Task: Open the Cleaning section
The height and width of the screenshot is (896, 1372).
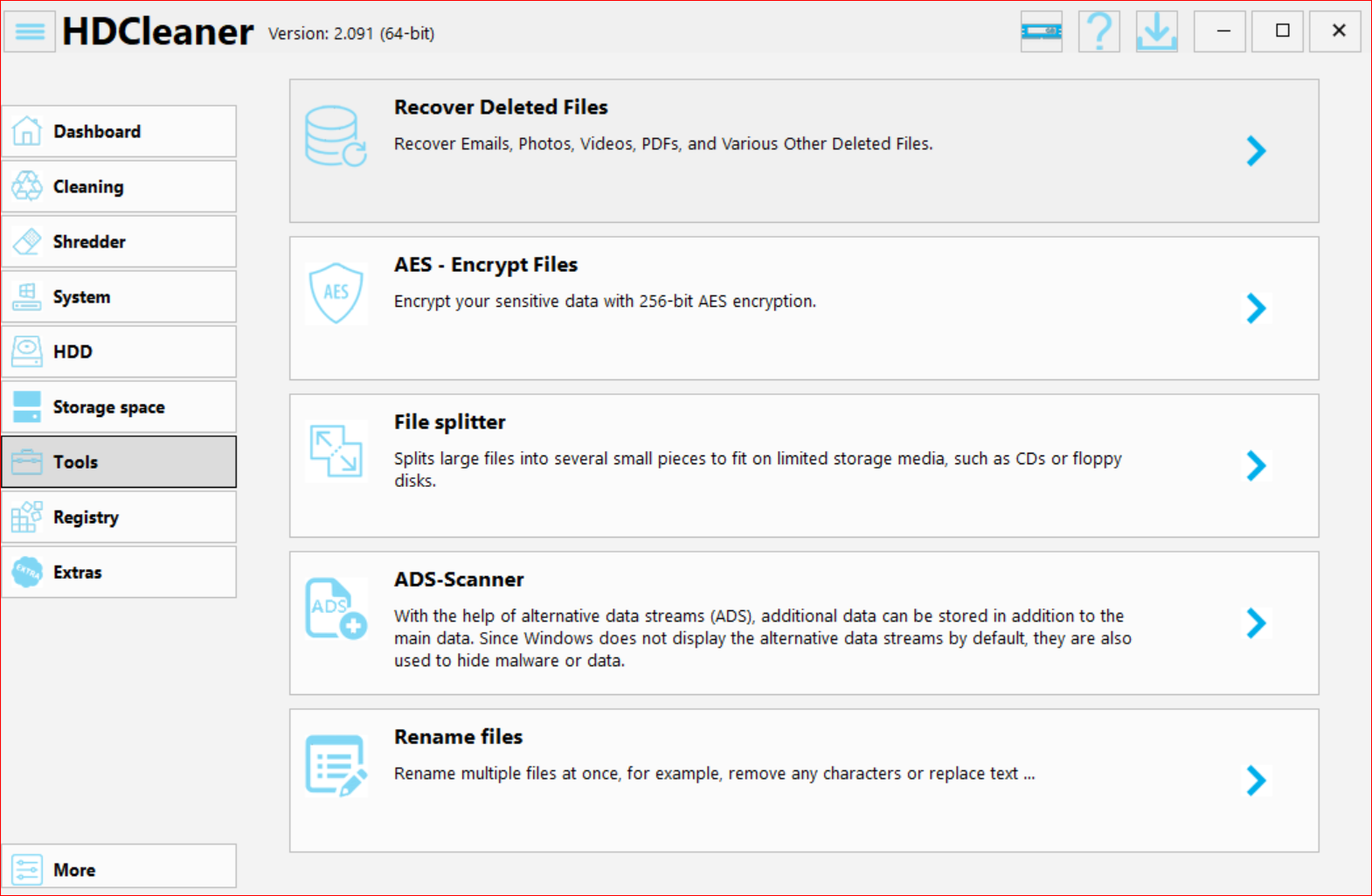Action: [120, 187]
